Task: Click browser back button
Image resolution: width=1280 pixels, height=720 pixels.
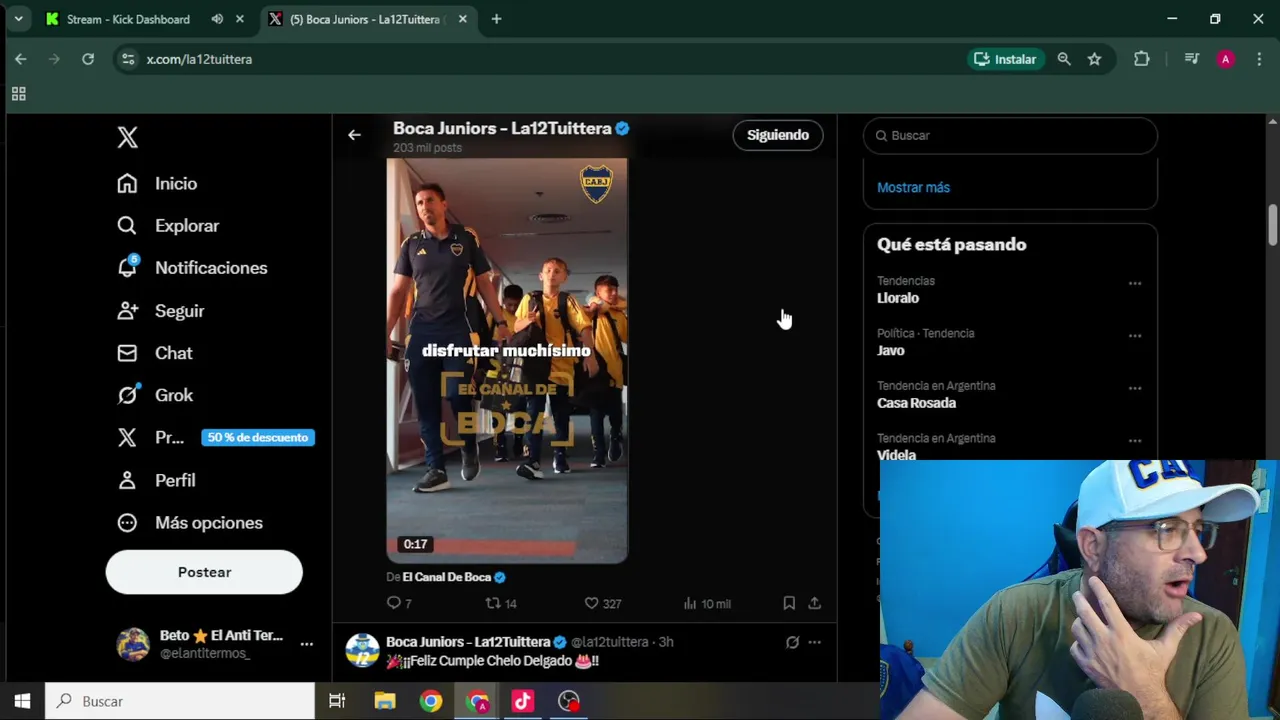Action: coord(21,59)
